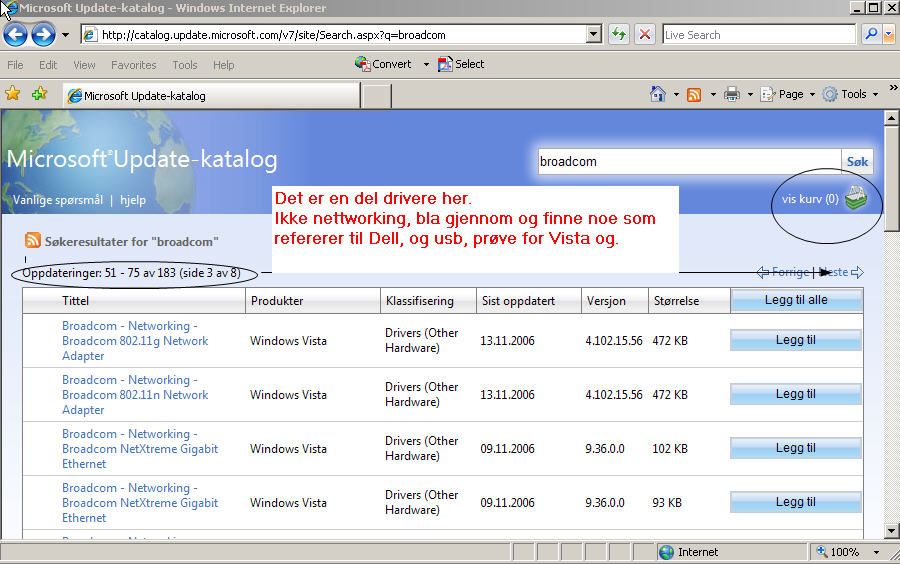Screen dimensions: 900x564
Task: Open the View menu
Action: pos(84,65)
